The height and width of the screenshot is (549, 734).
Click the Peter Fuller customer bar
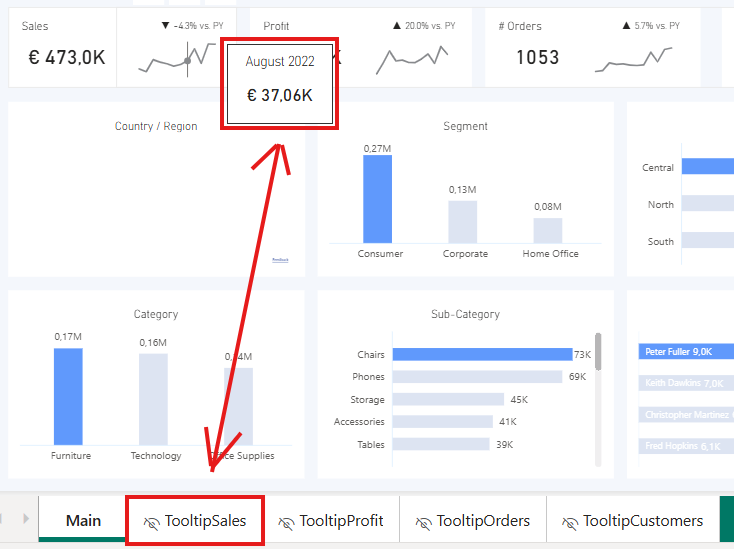tap(686, 352)
